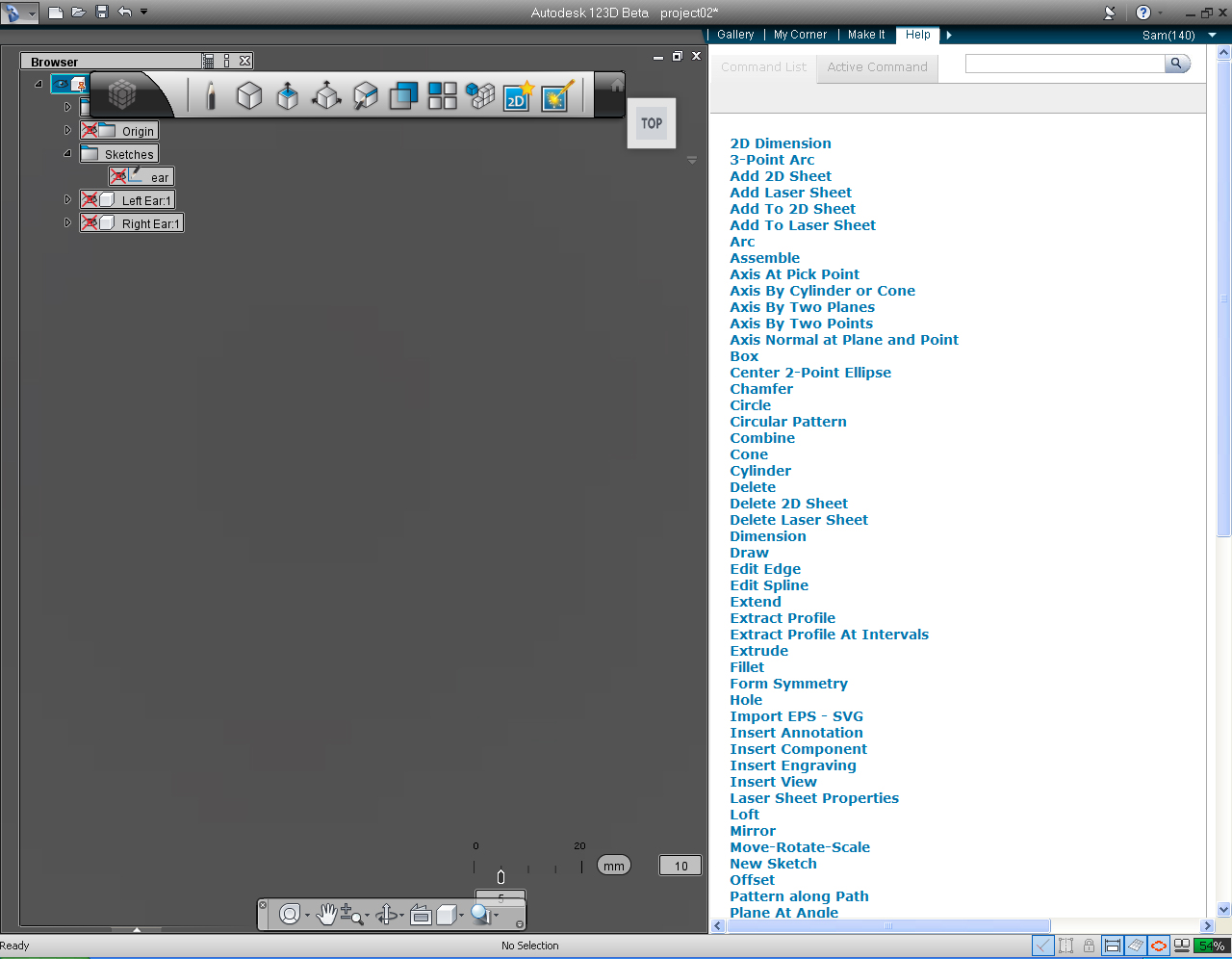
Task: Click the navigation wheel icon
Action: click(289, 915)
